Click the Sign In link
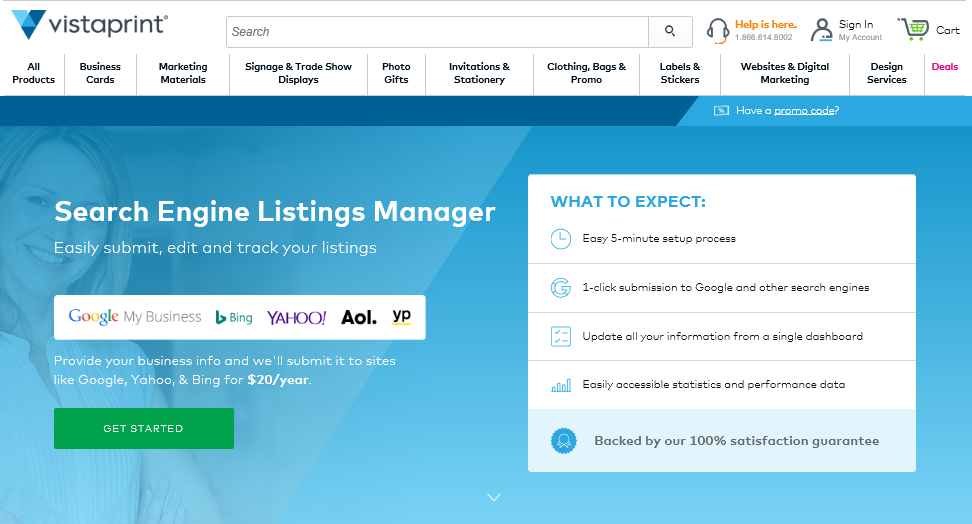Viewport: 972px width, 524px height. pos(856,24)
